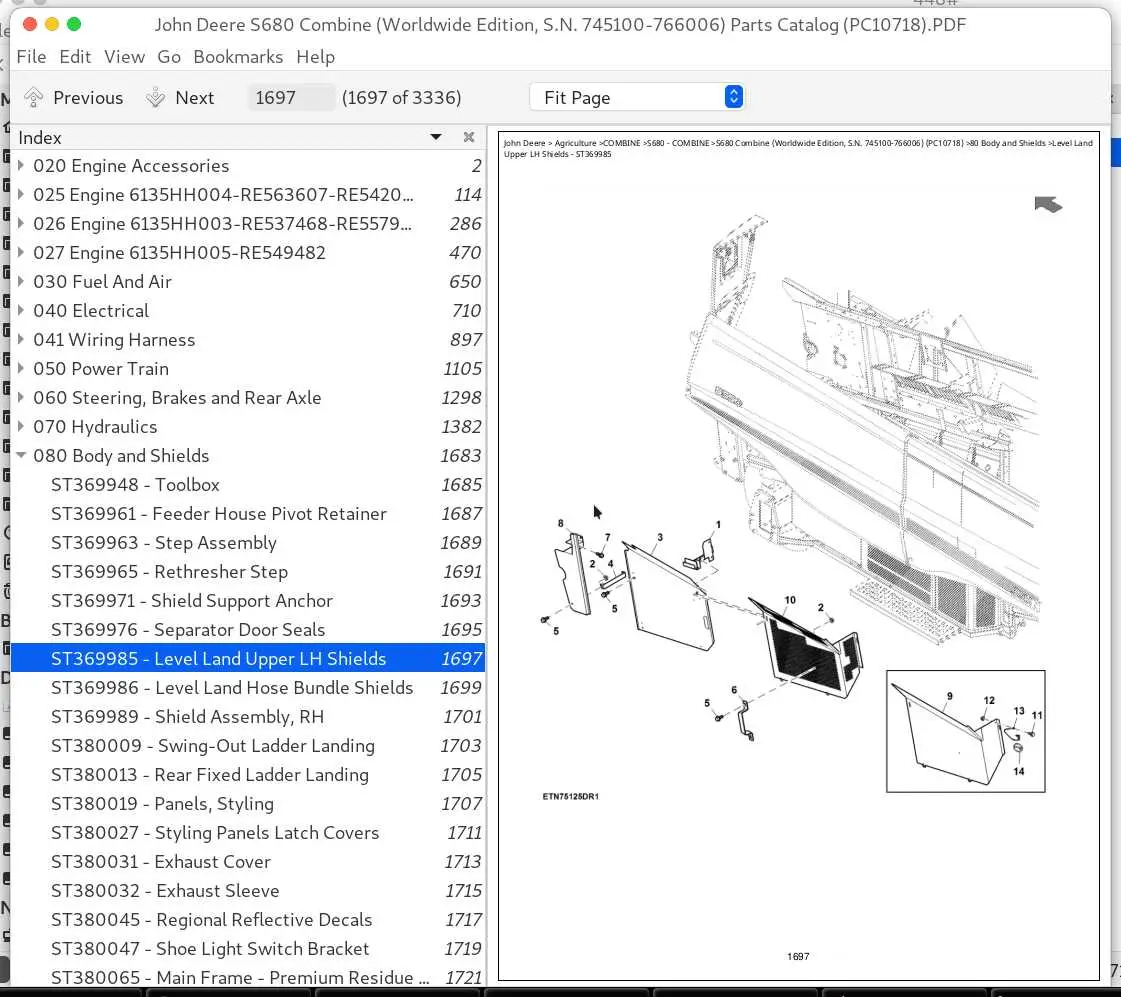Select ST369963 - Step Assembly entry
The width and height of the screenshot is (1121, 997).
tap(247, 542)
